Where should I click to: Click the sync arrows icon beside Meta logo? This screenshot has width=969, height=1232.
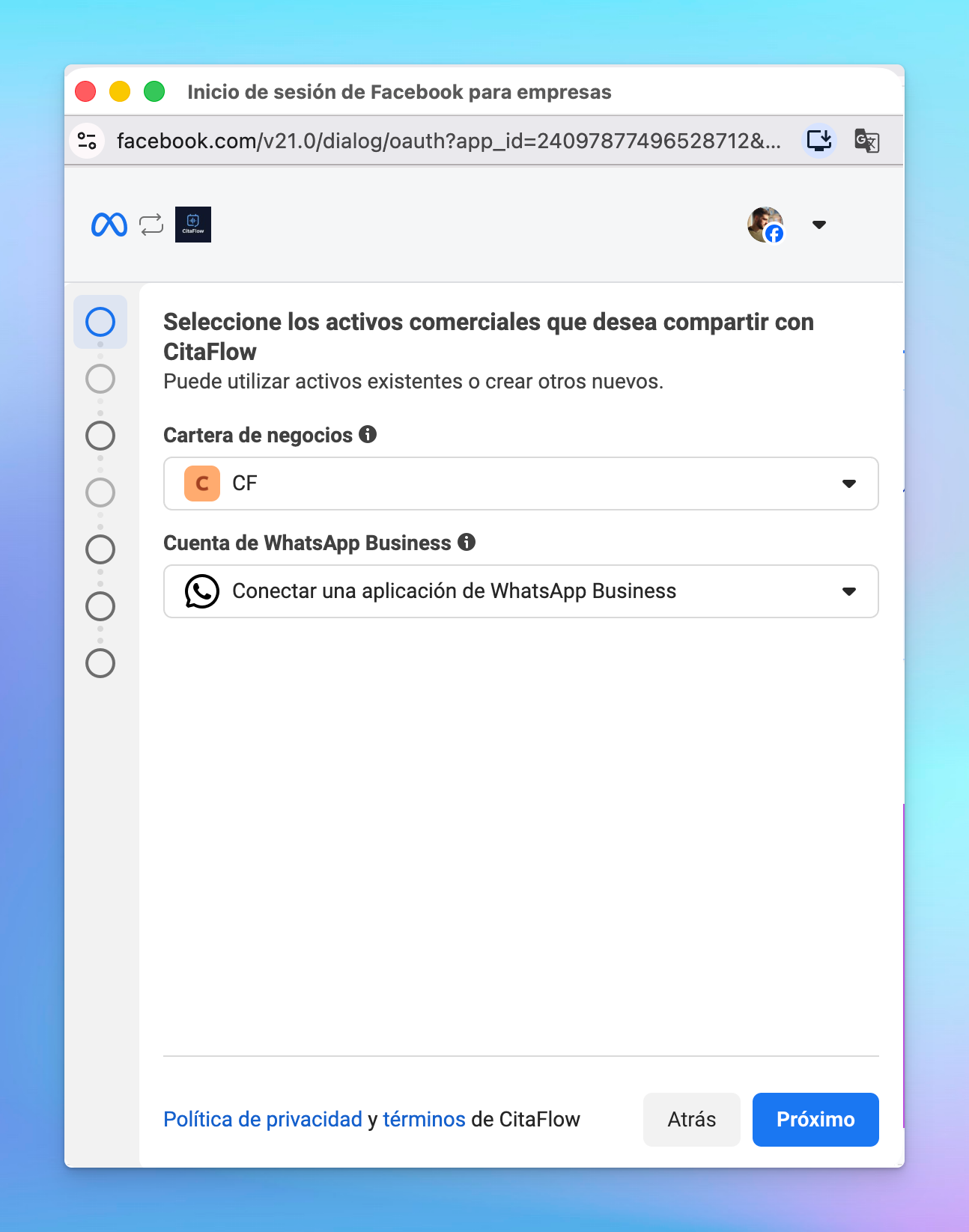click(x=151, y=225)
